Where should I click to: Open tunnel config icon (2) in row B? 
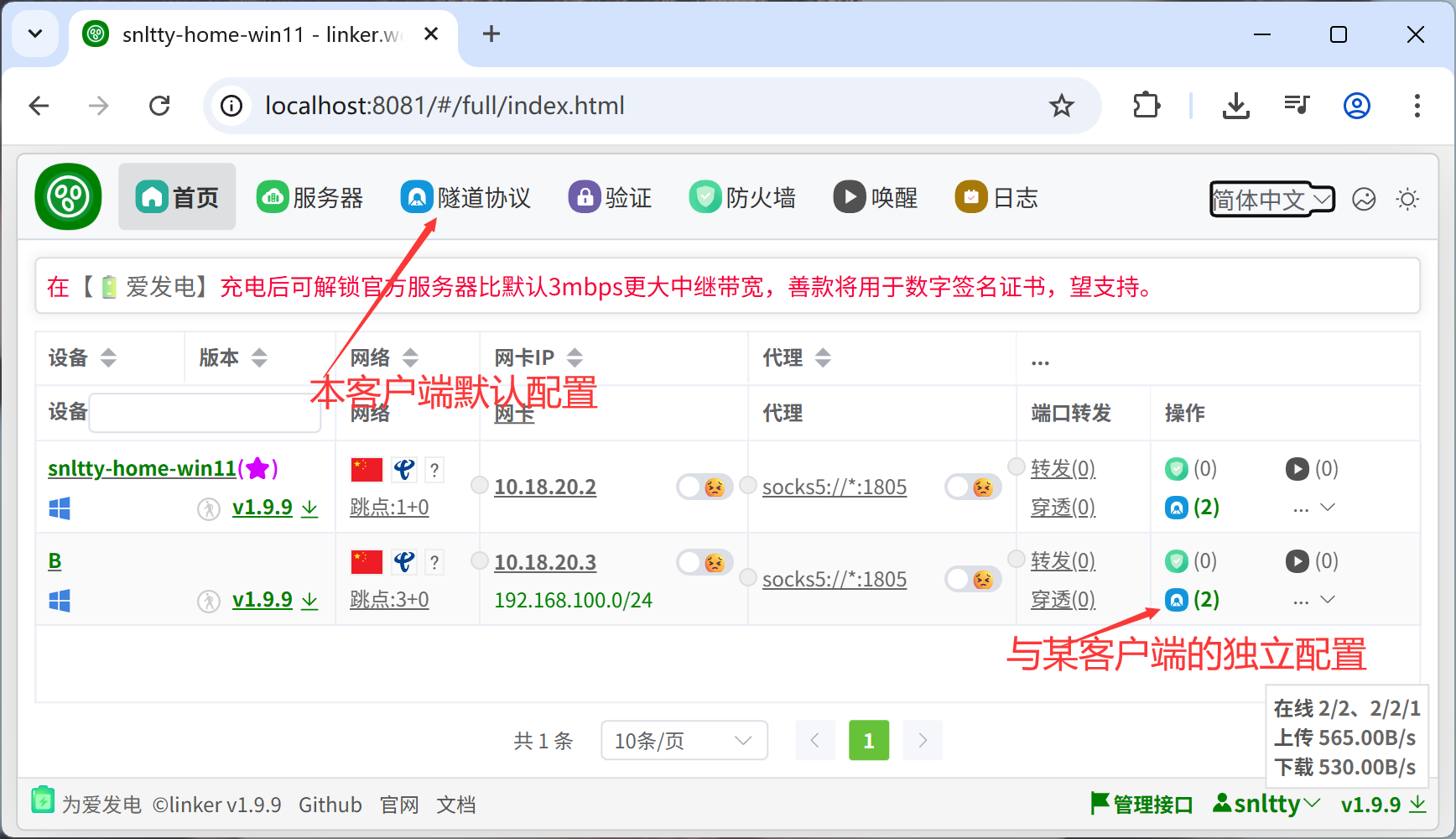[x=1178, y=600]
